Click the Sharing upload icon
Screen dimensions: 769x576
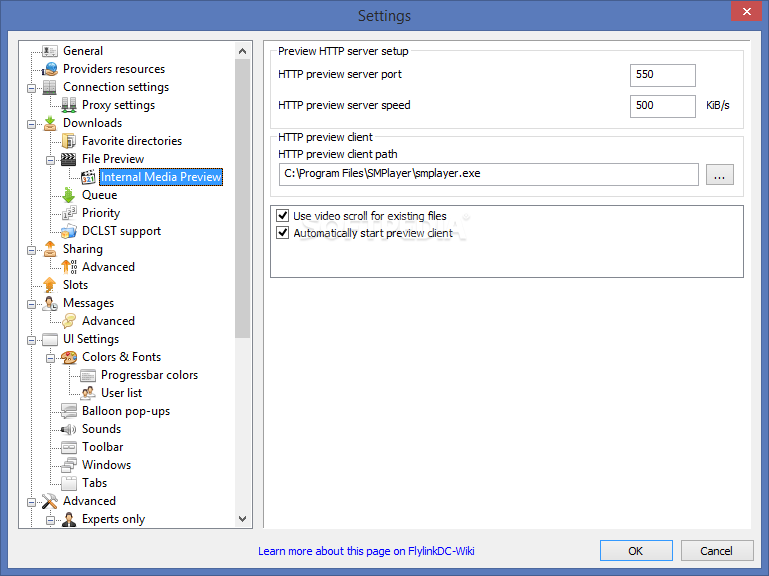click(x=50, y=249)
